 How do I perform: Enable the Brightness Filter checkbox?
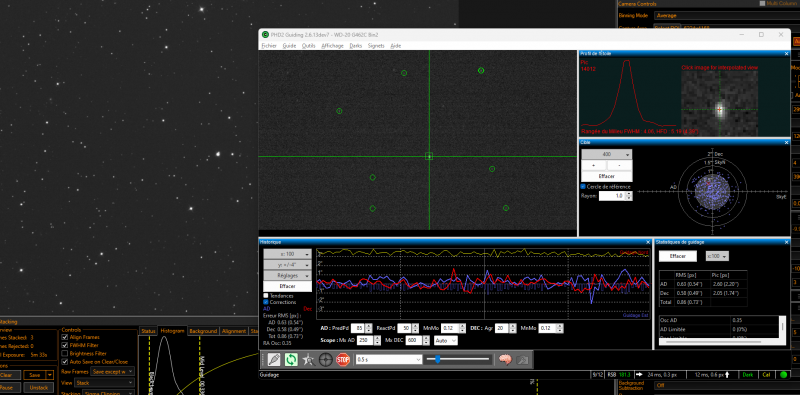(x=65, y=353)
